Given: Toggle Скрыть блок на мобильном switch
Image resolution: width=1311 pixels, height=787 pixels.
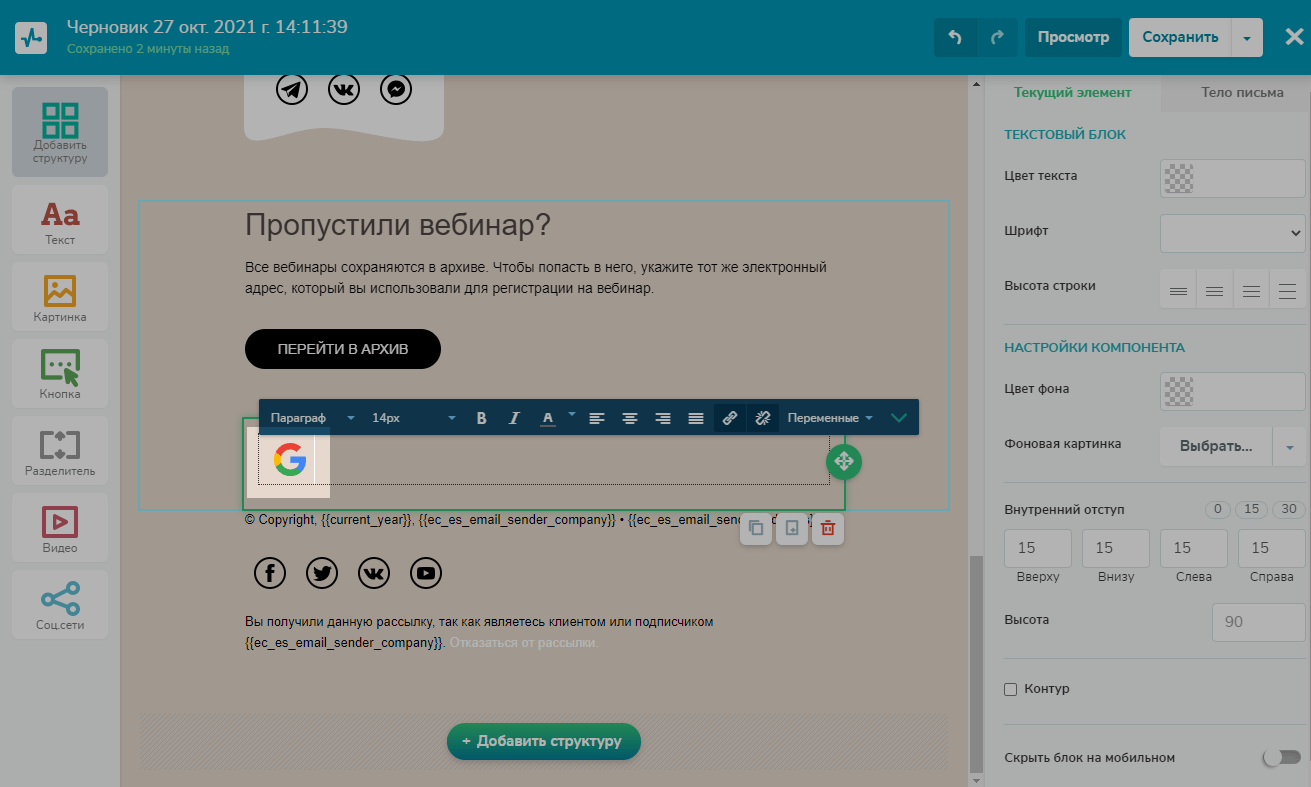Looking at the screenshot, I should tap(1281, 757).
